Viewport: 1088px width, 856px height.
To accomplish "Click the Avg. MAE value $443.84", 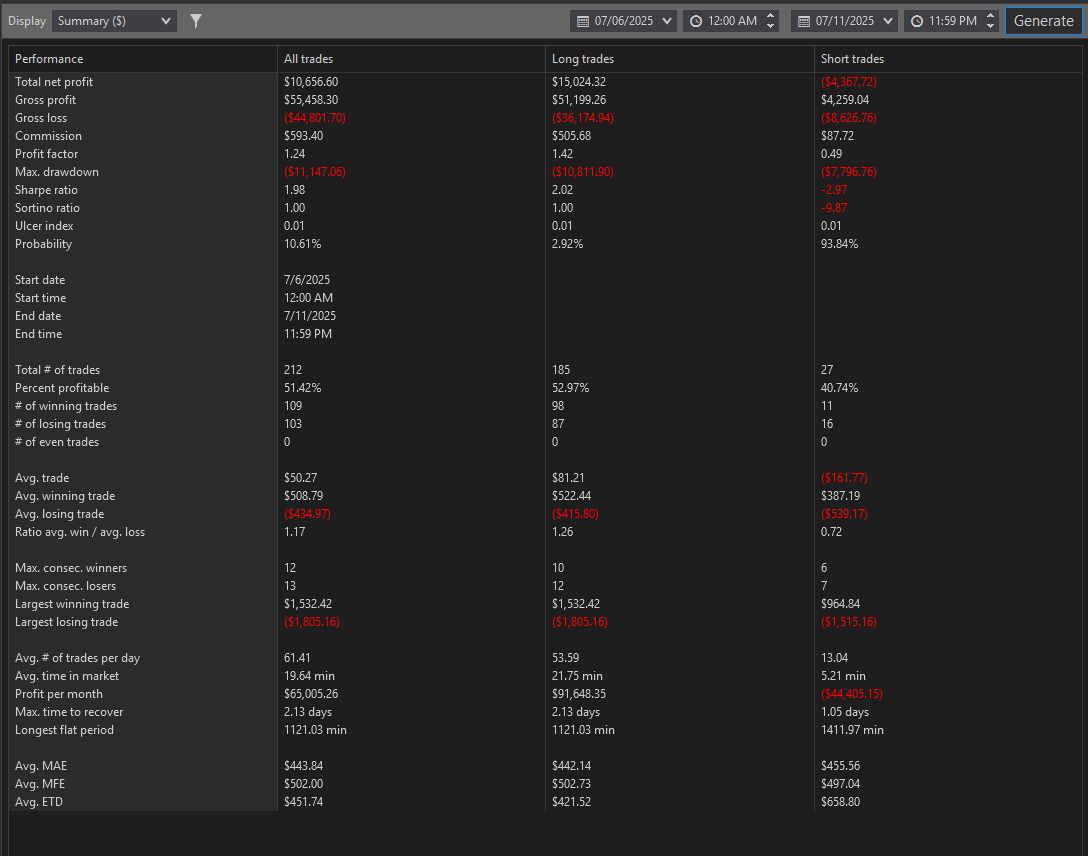I will pyautogui.click(x=303, y=766).
